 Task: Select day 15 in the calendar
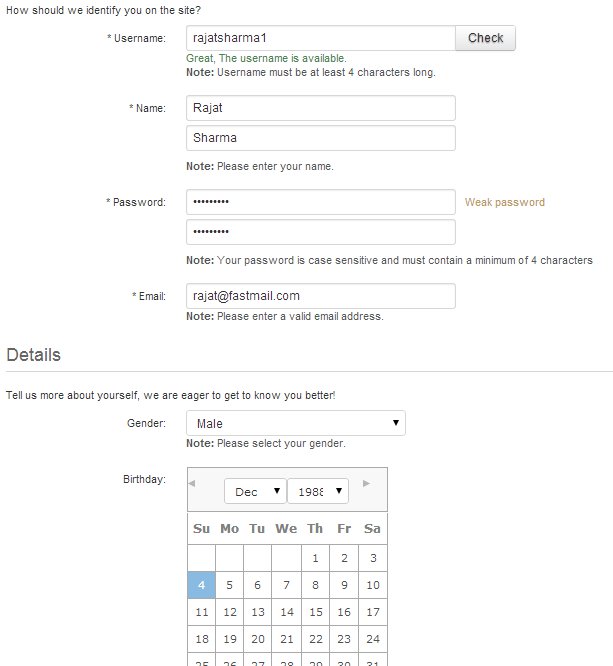pos(315,612)
